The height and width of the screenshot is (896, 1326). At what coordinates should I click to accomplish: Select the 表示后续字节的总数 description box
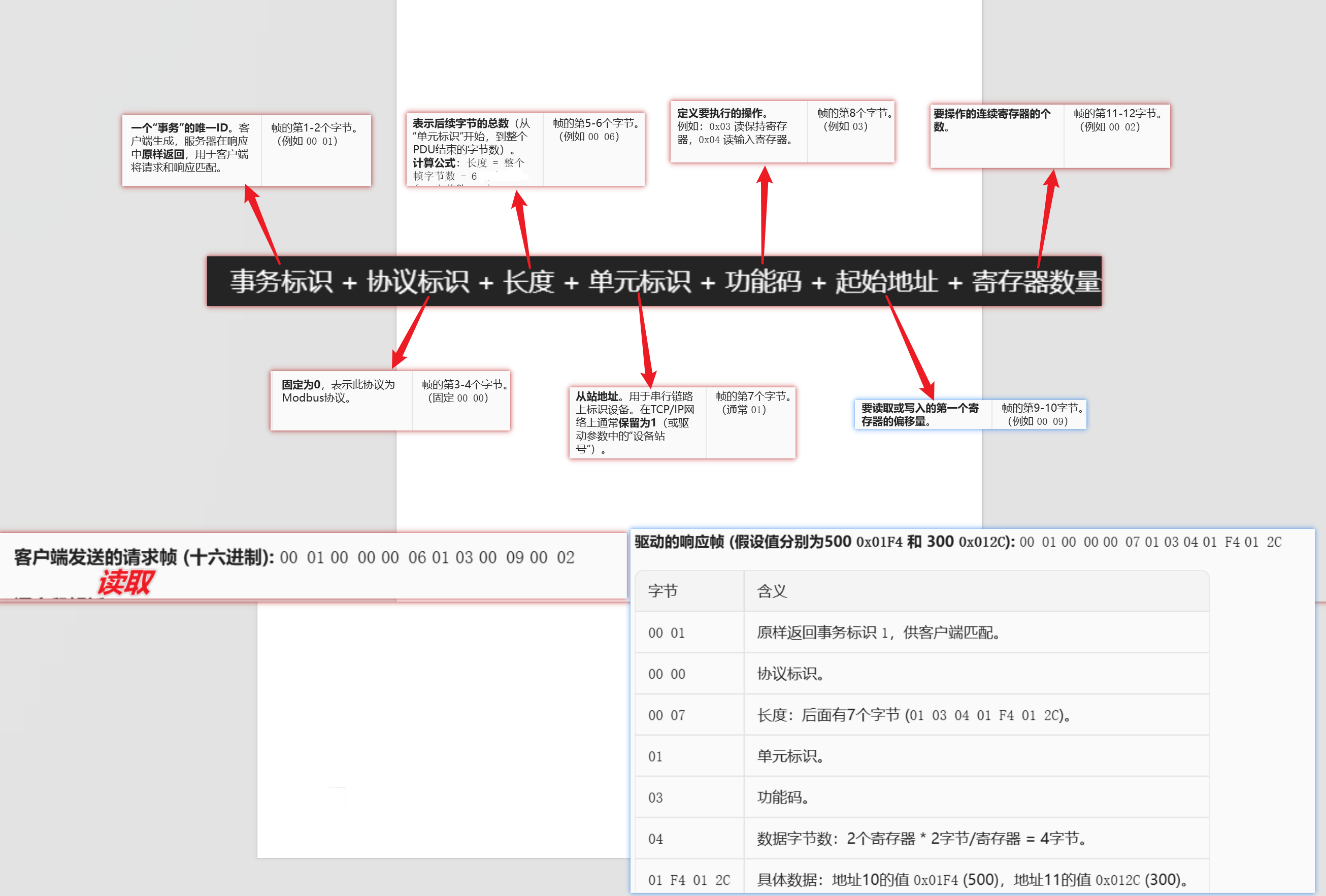pos(525,149)
